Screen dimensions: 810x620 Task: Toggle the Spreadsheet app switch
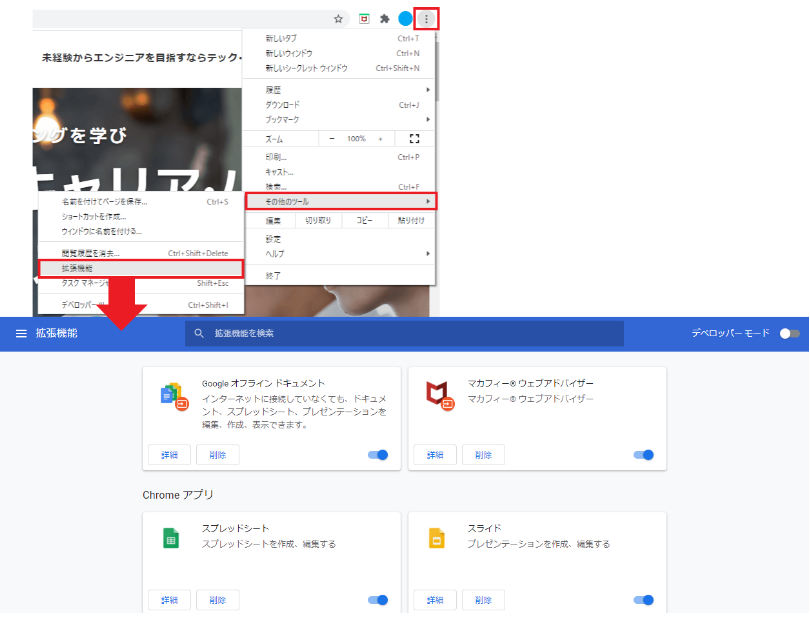(x=378, y=600)
